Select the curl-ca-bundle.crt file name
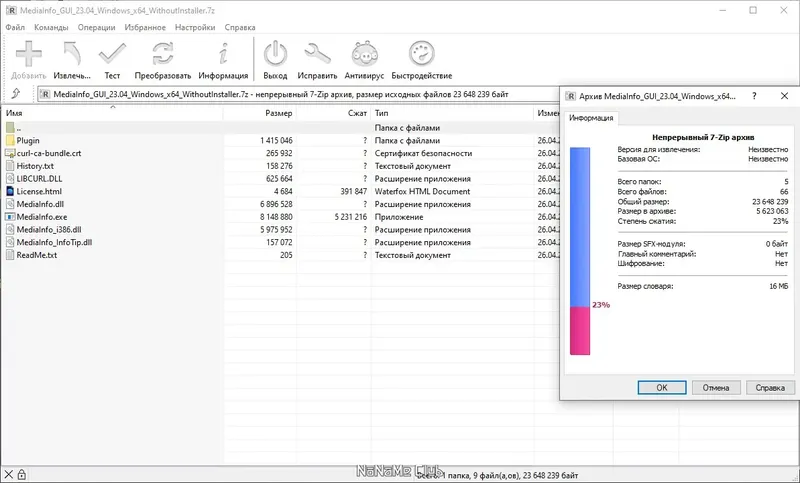800x483 pixels. 49,153
